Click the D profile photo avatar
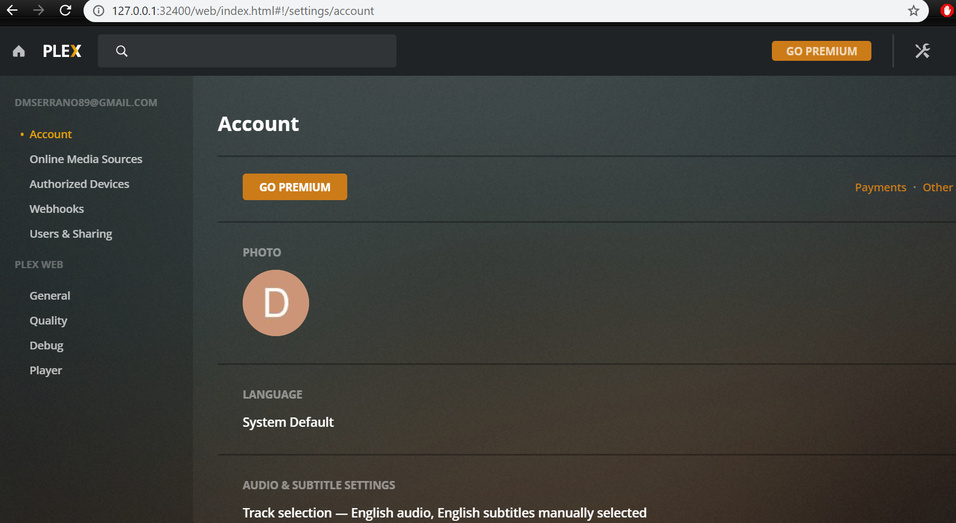 click(x=276, y=303)
